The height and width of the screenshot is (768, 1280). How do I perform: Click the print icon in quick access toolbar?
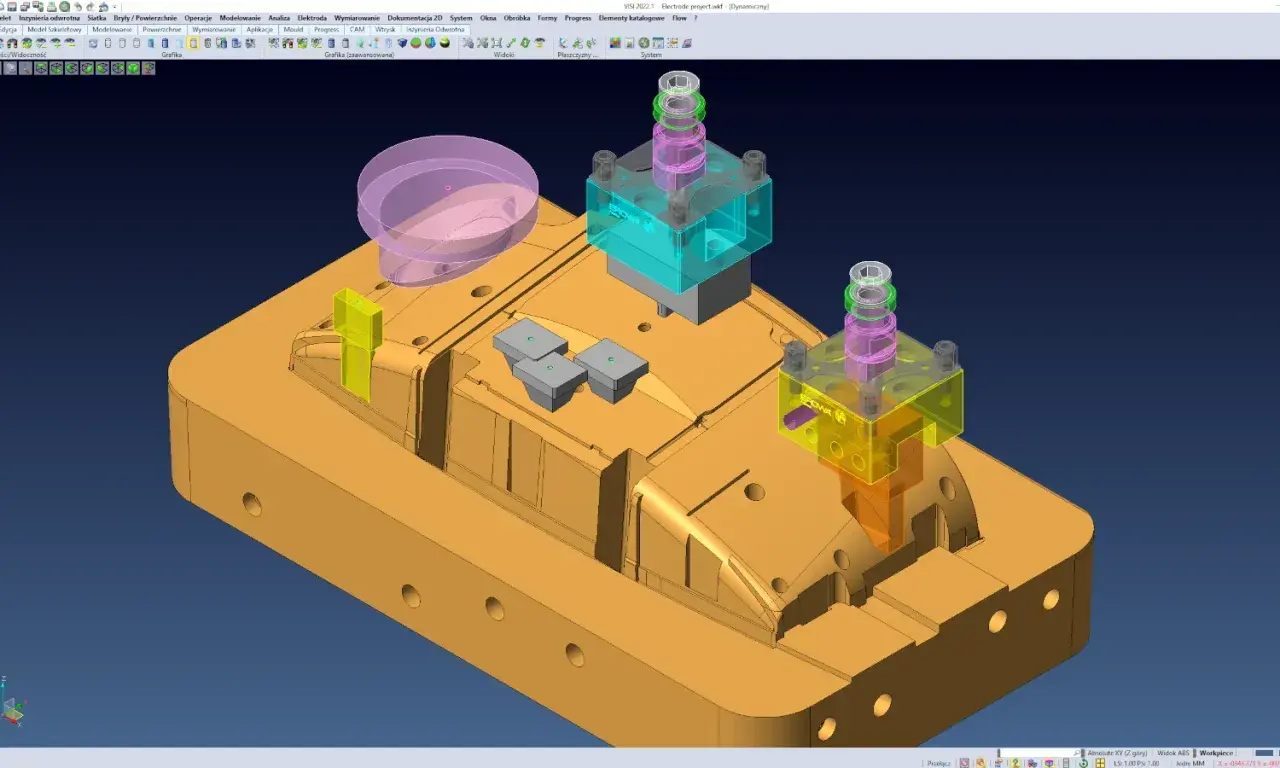(51, 7)
